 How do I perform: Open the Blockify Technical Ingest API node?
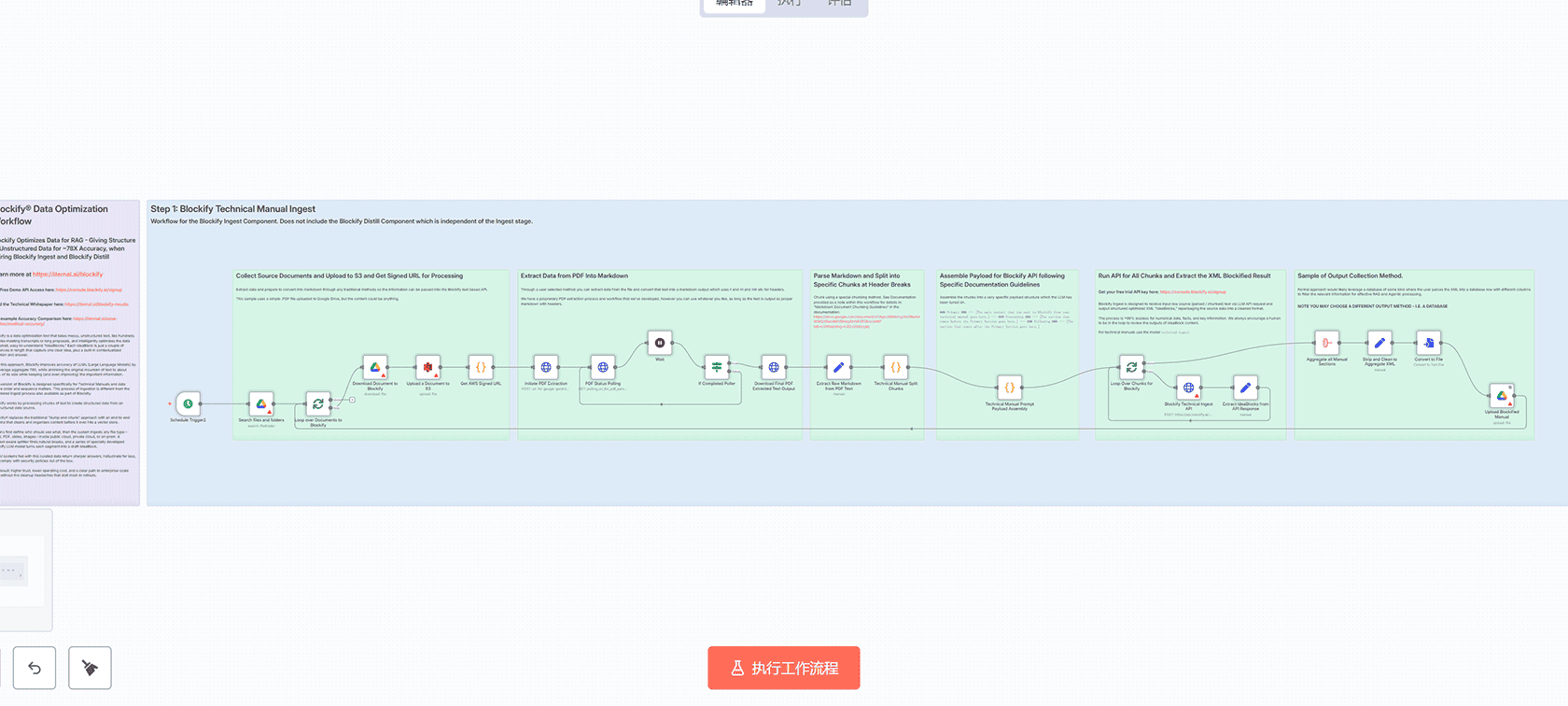point(1188,388)
